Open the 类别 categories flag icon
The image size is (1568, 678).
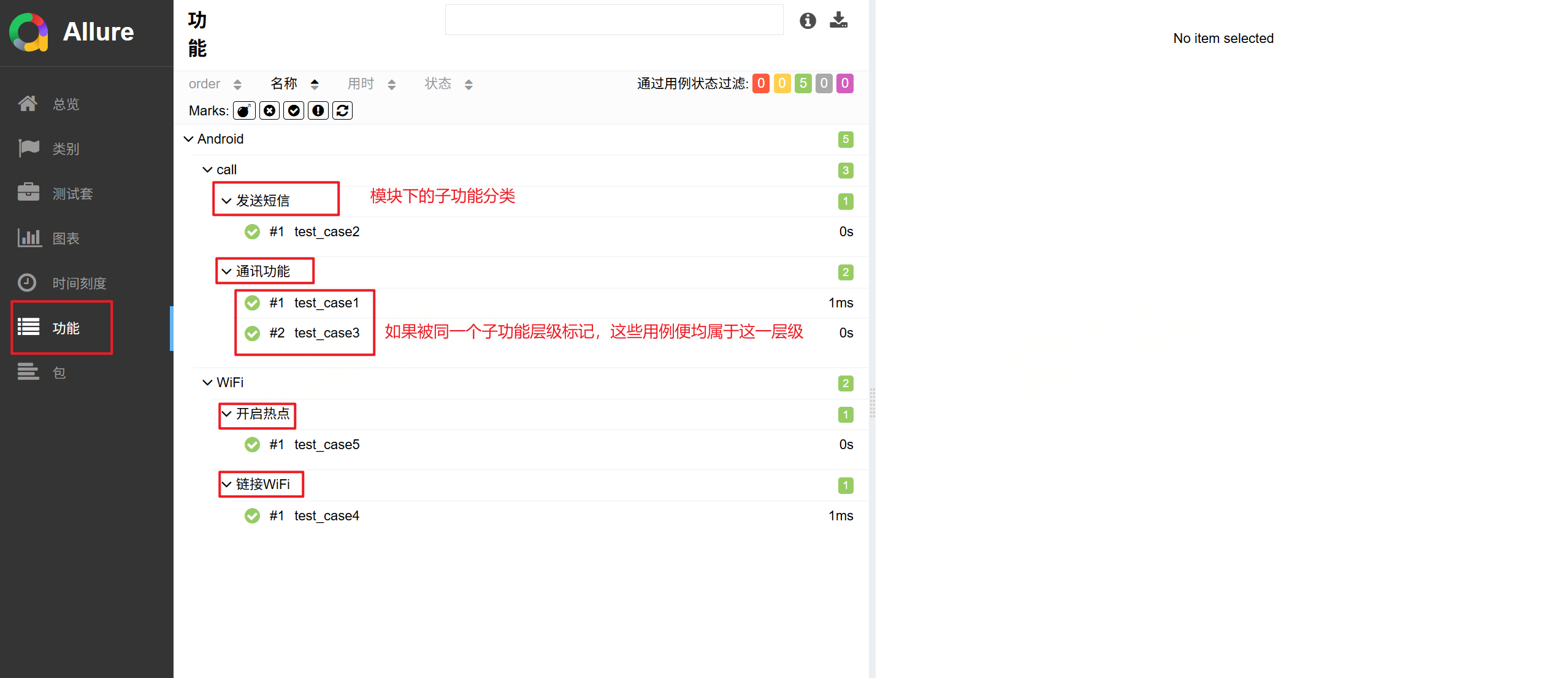[x=28, y=148]
